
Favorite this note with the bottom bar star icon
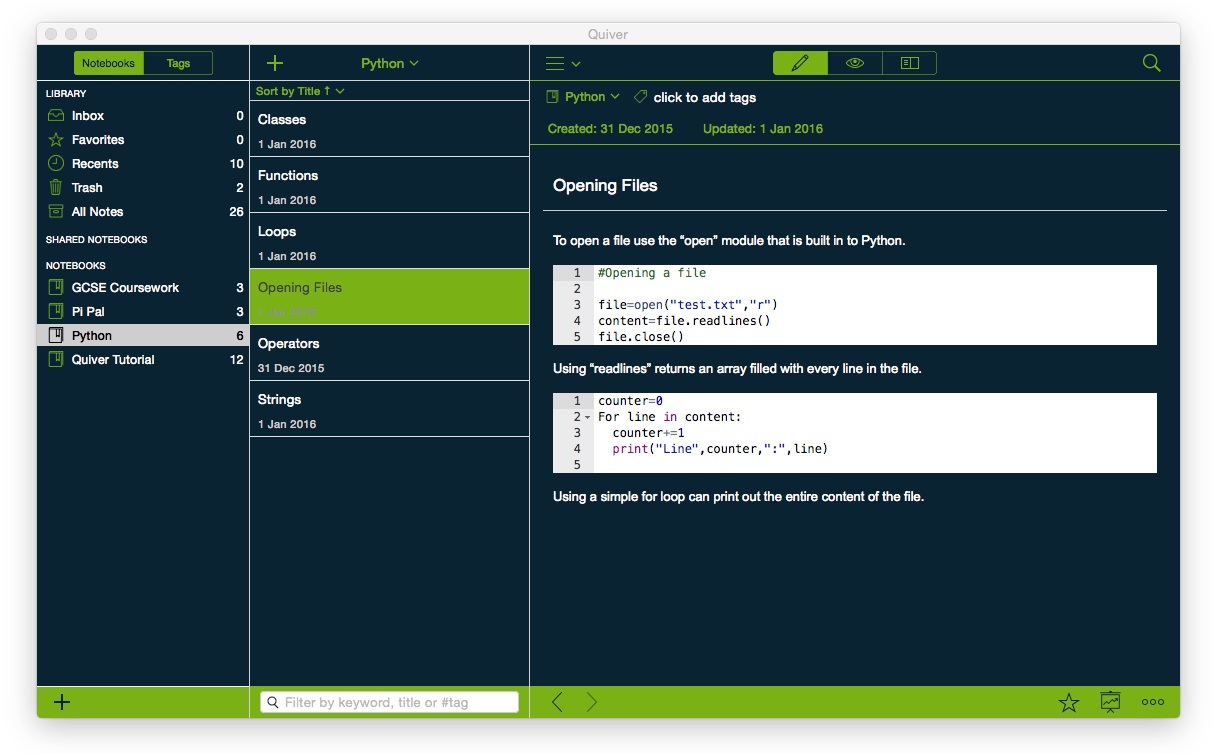[x=1069, y=702]
